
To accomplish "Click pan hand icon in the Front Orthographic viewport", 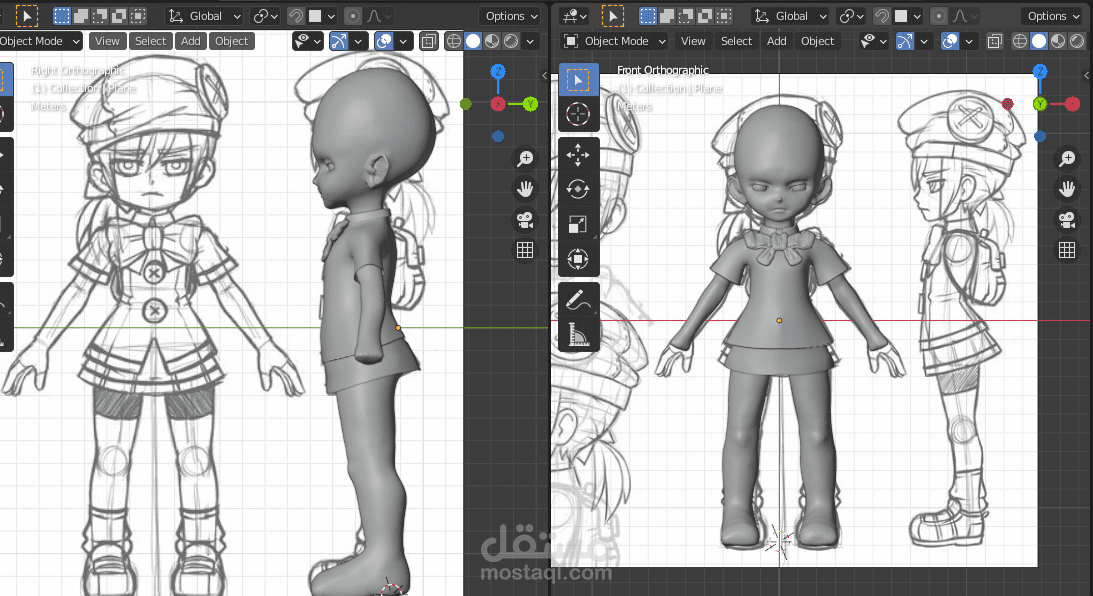I will (1067, 189).
